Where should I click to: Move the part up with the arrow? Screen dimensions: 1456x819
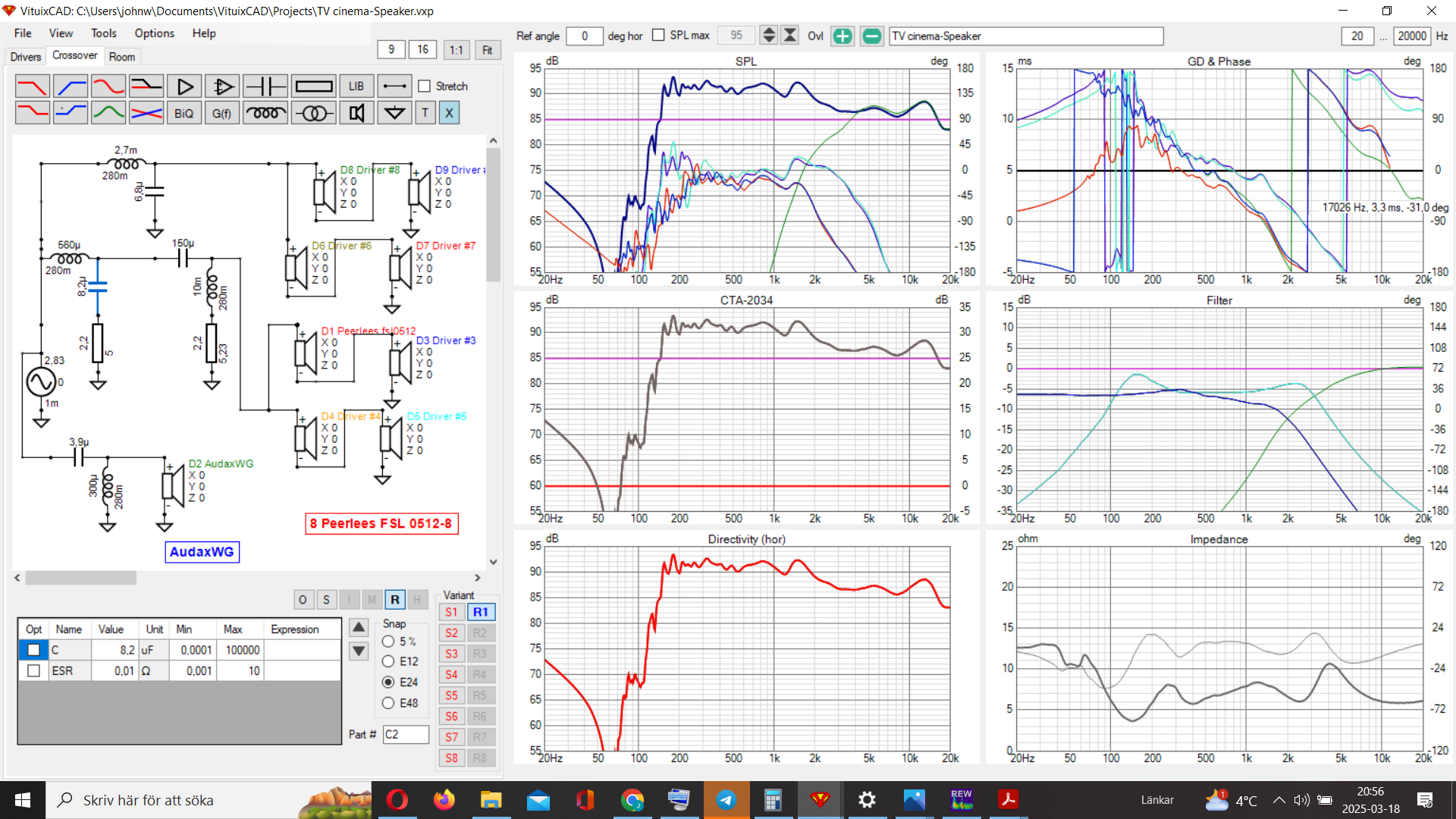pos(359,627)
